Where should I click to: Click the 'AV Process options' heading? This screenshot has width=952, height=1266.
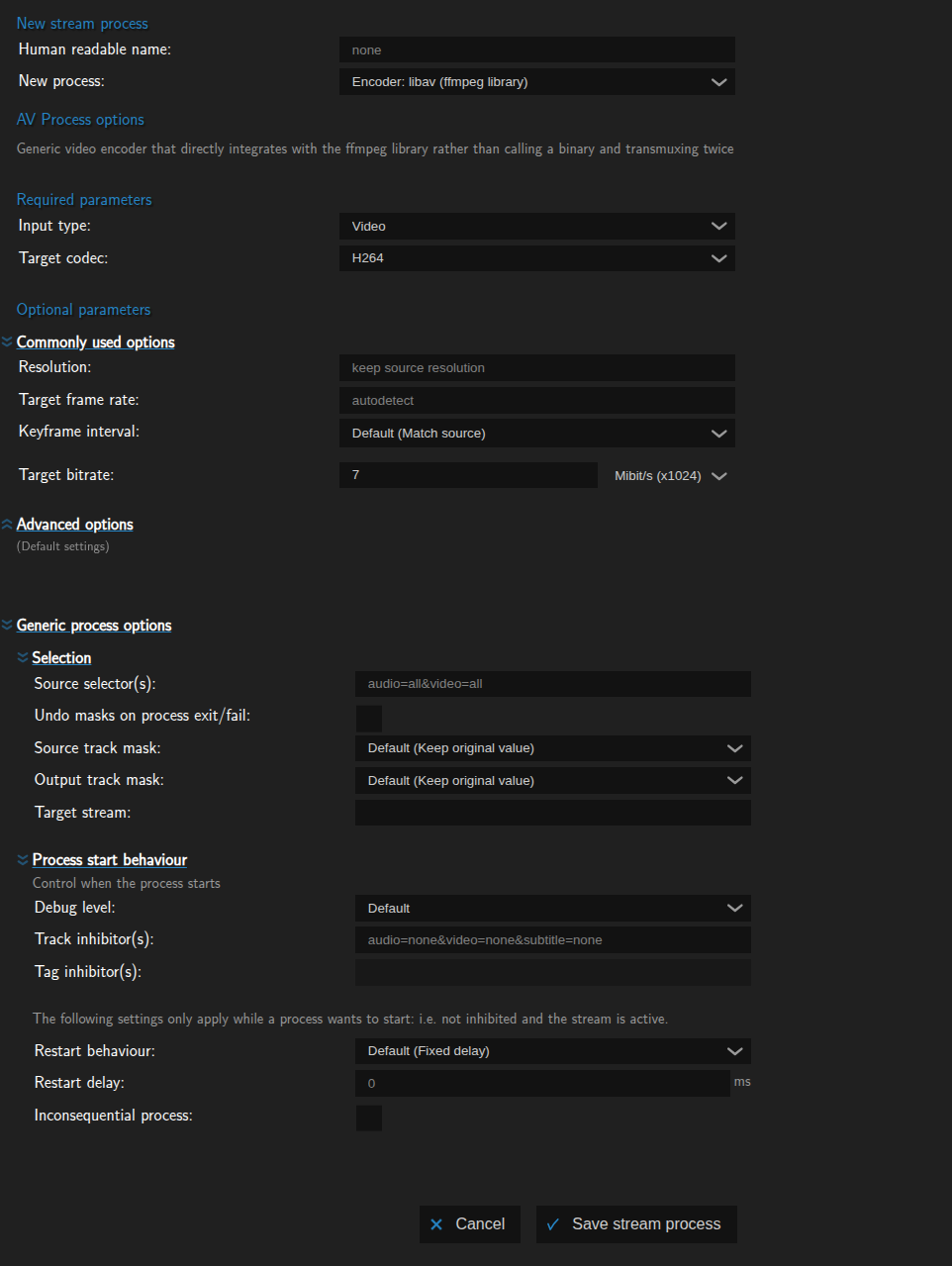pyautogui.click(x=80, y=120)
